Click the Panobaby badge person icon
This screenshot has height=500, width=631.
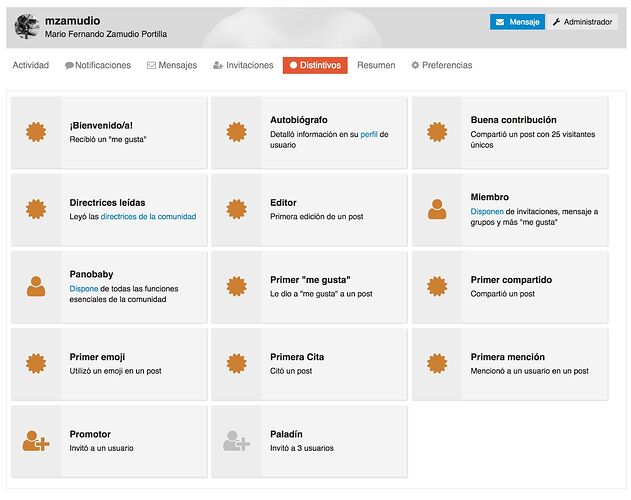point(36,286)
